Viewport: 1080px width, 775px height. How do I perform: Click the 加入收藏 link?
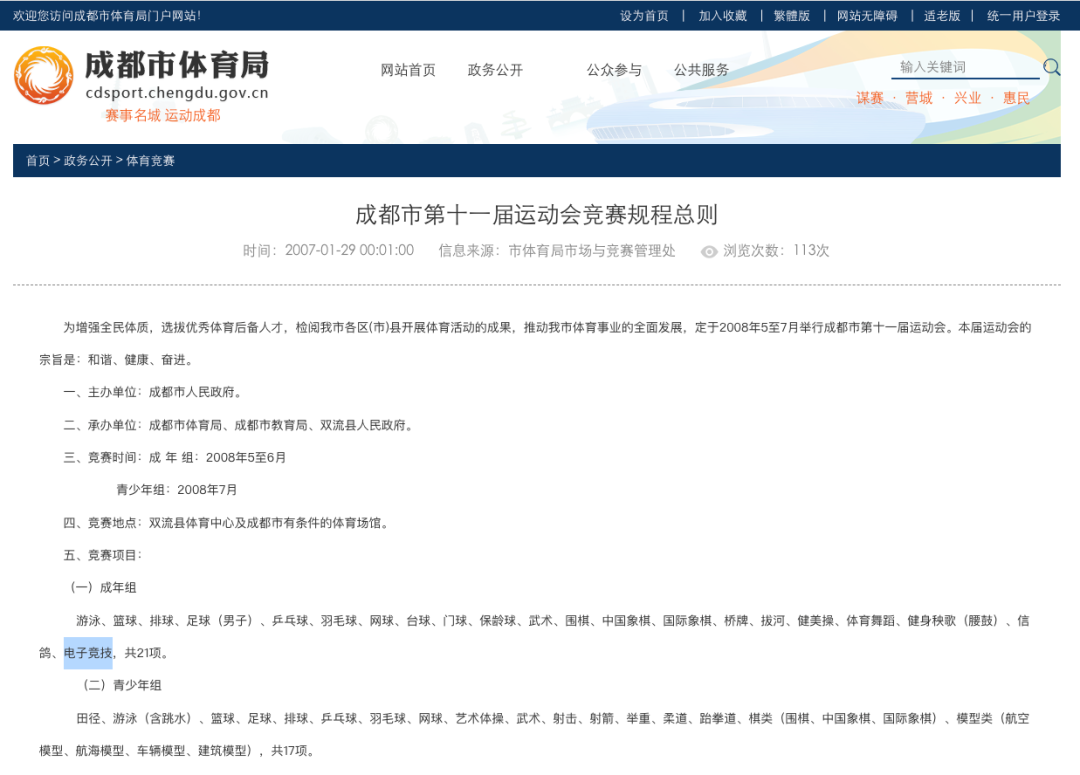pos(722,16)
